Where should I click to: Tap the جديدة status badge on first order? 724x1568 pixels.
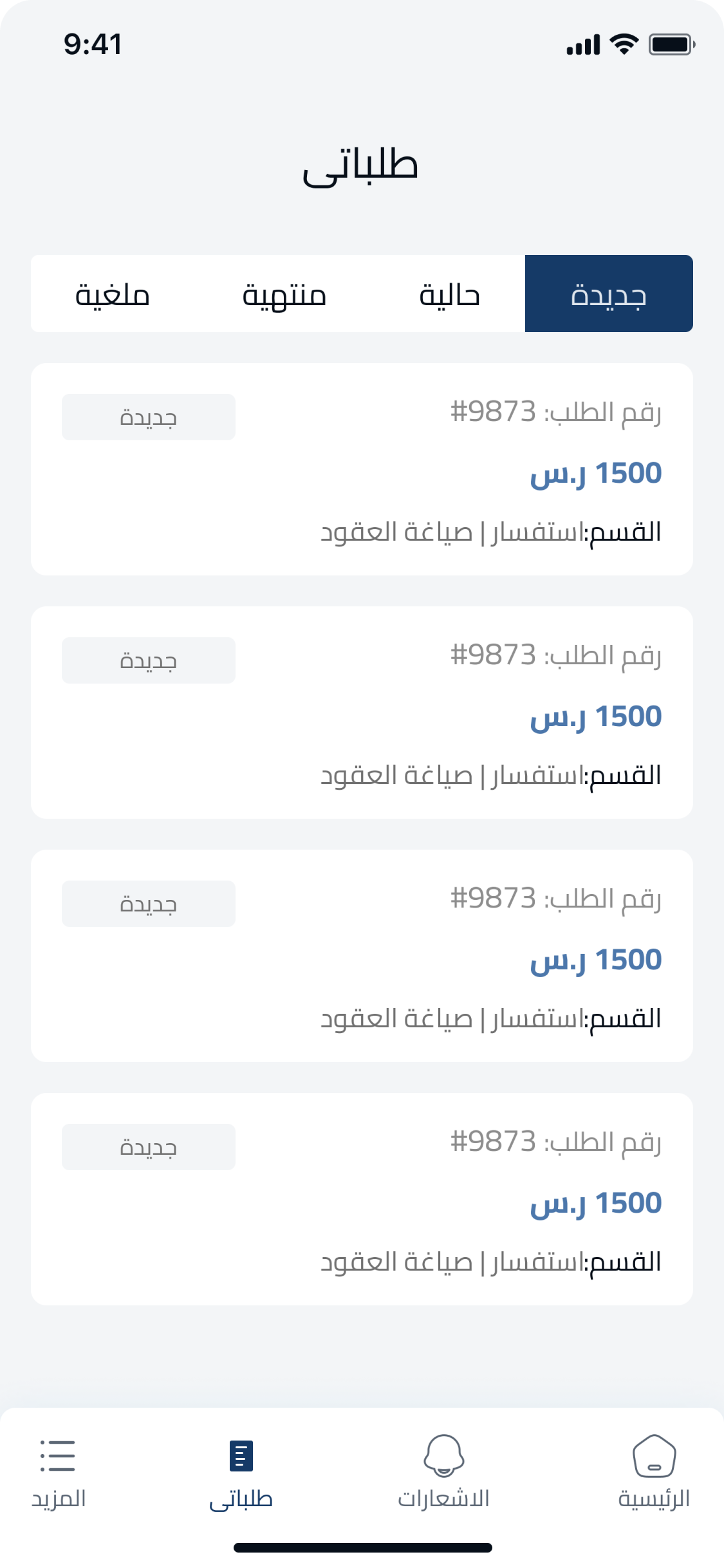[x=149, y=417]
